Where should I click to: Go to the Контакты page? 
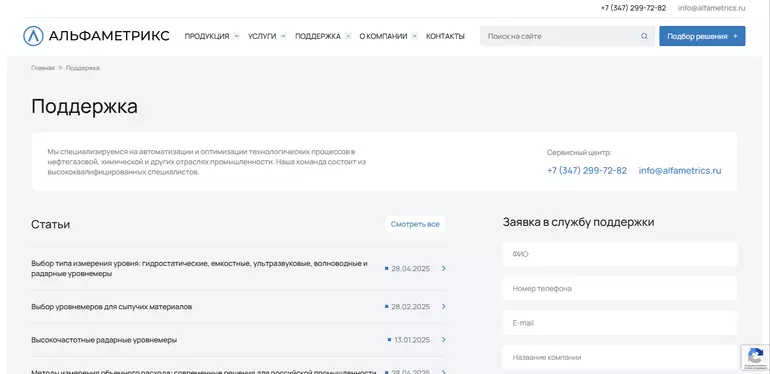coord(445,36)
